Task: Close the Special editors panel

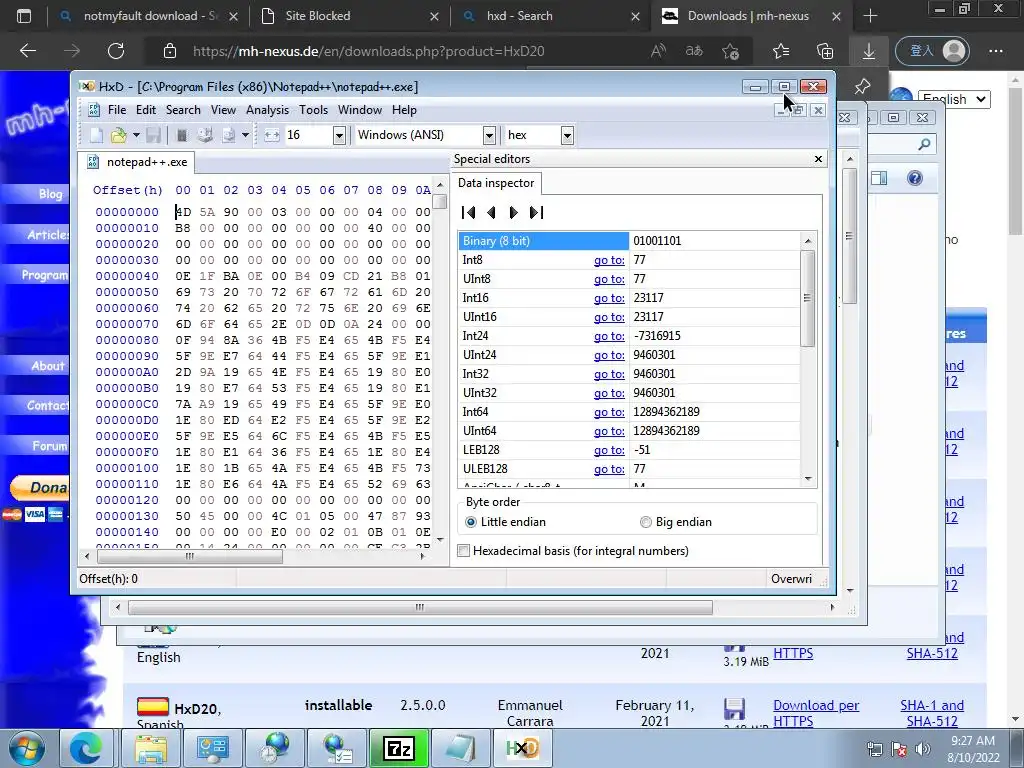Action: (x=818, y=159)
